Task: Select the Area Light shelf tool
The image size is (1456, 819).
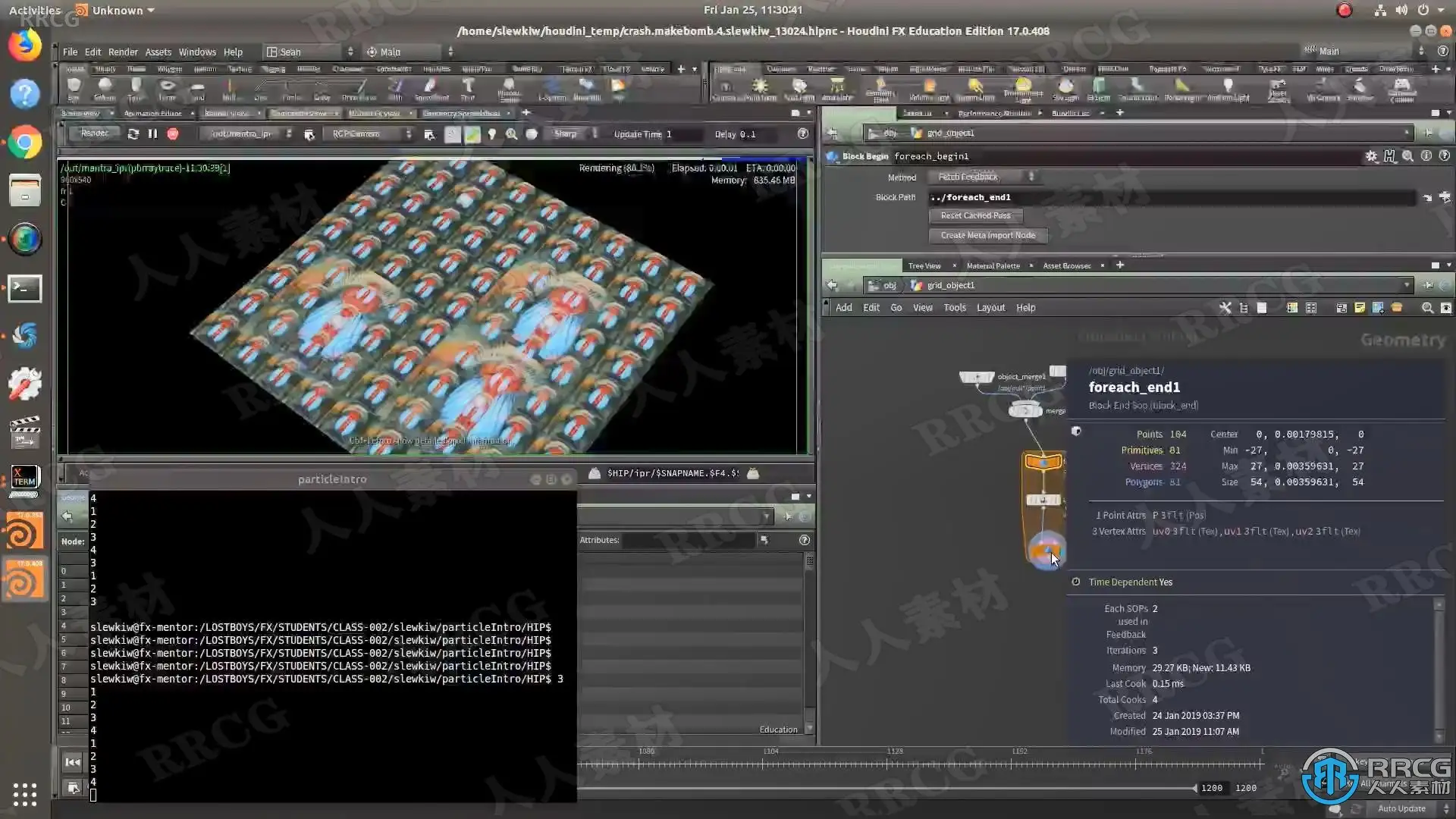Action: (x=836, y=89)
